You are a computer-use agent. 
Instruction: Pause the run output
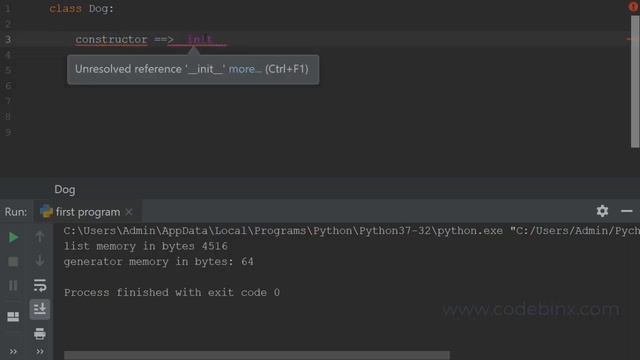coord(13,285)
